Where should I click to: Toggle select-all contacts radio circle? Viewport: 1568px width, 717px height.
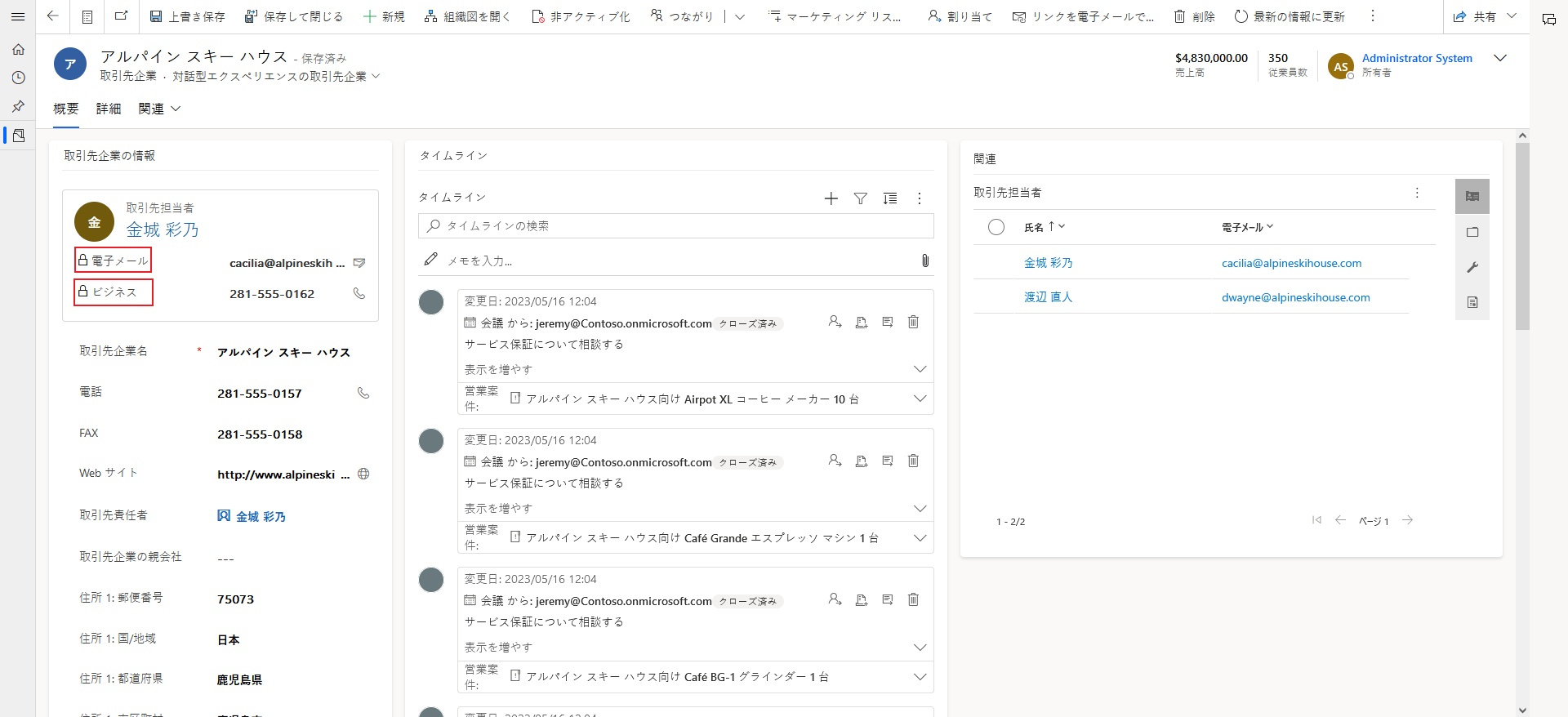pos(996,227)
